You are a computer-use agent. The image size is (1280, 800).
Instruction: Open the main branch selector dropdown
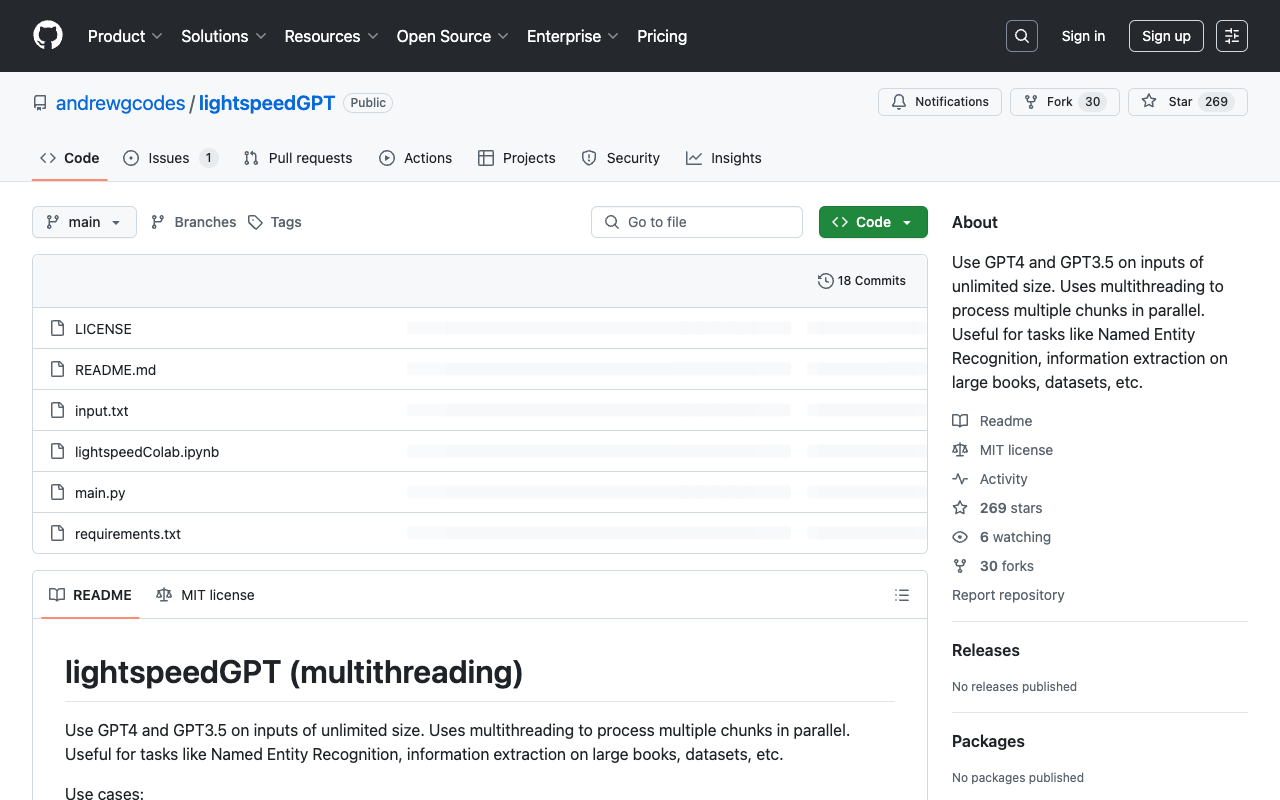(x=84, y=222)
